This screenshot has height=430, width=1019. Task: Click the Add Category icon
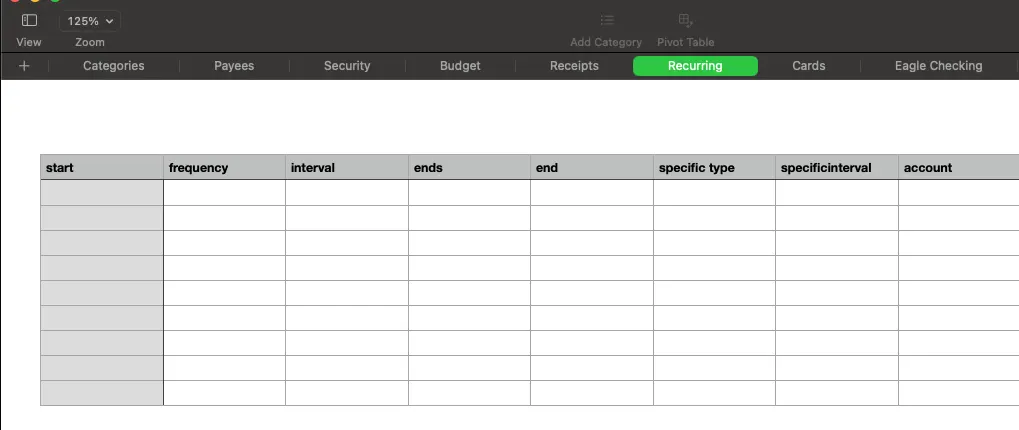click(606, 20)
